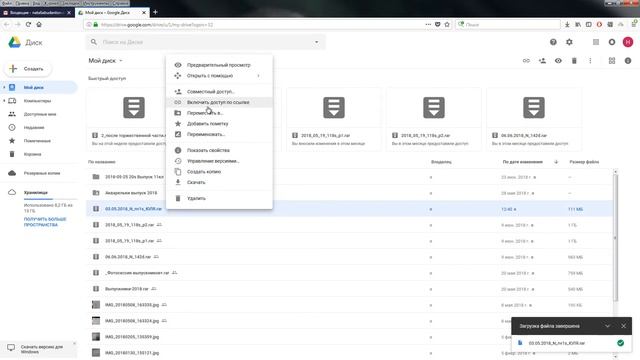This screenshot has height=360, width=640.
Task: Click the Создать create button
Action: tap(28, 69)
